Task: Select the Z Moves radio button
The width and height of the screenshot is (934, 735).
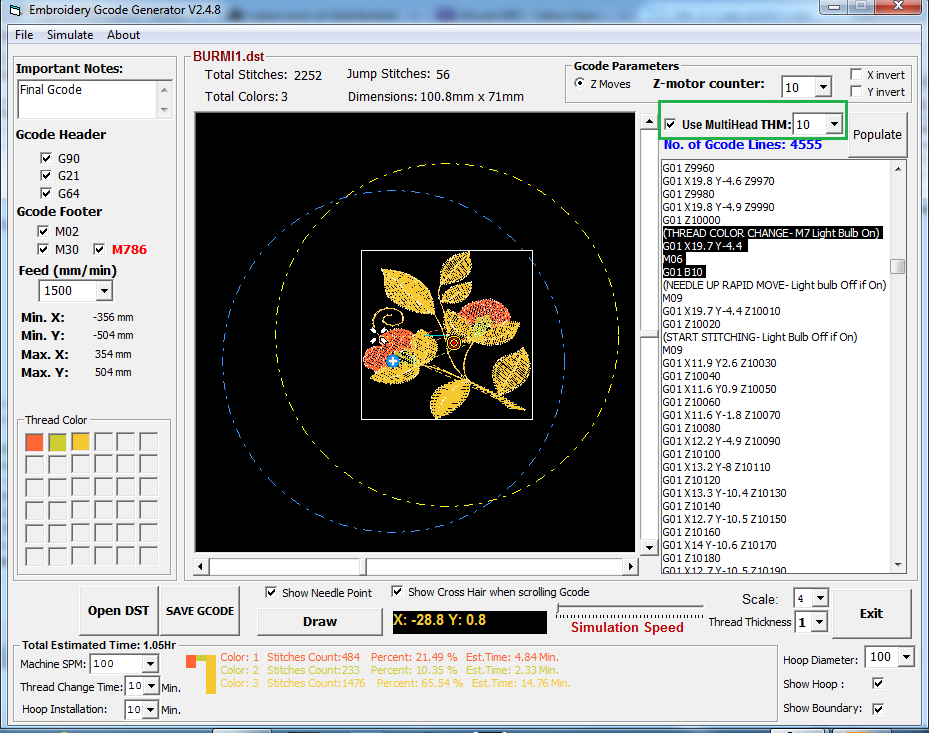Action: click(580, 84)
